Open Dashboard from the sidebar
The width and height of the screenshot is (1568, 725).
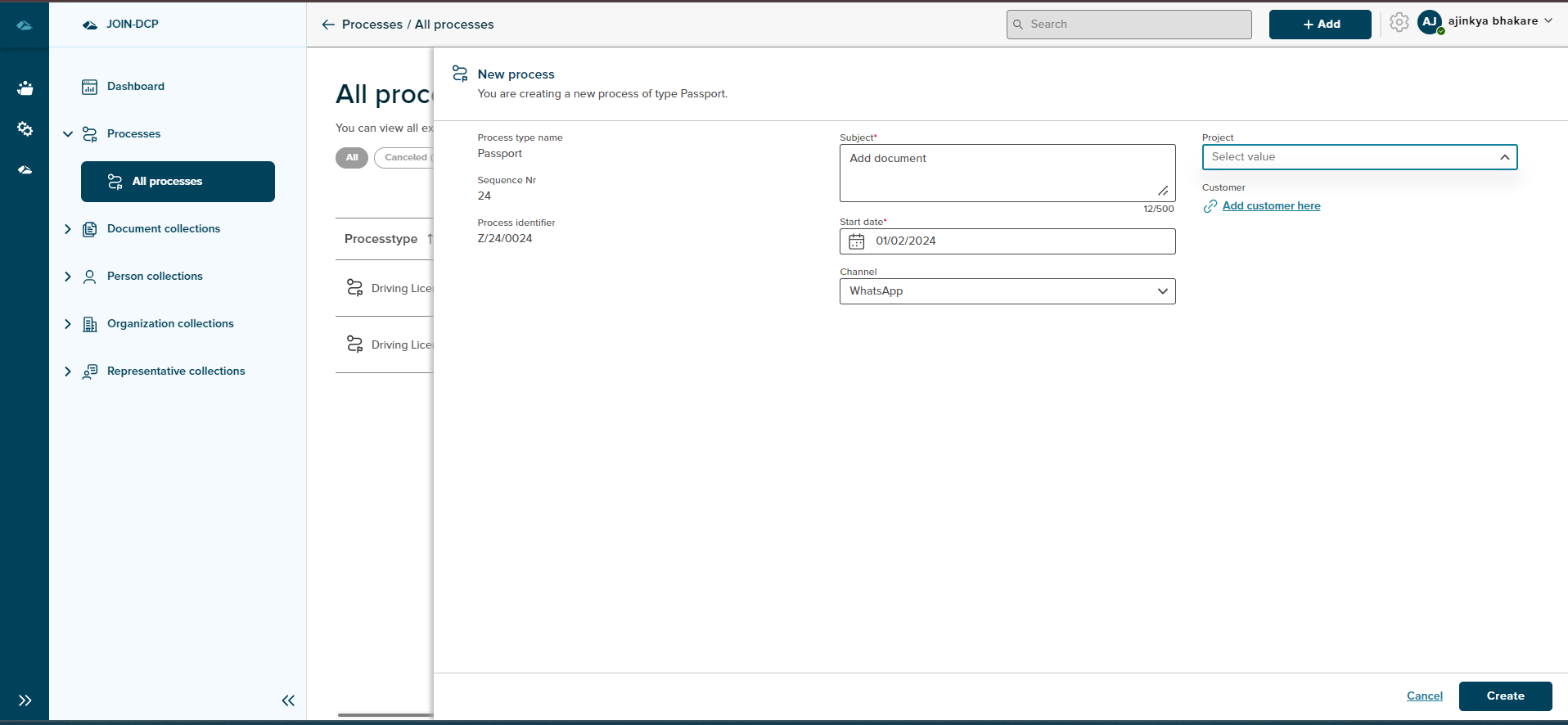[135, 87]
